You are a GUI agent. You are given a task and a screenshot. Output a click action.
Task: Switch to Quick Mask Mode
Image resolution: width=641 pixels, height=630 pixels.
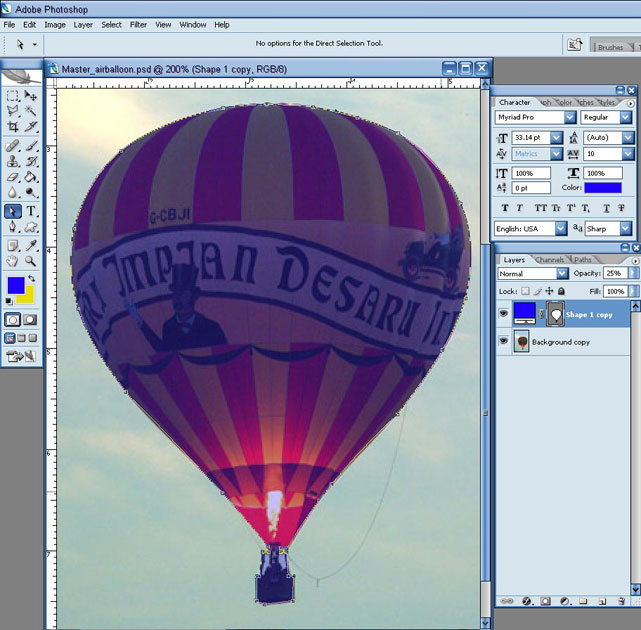[x=30, y=320]
